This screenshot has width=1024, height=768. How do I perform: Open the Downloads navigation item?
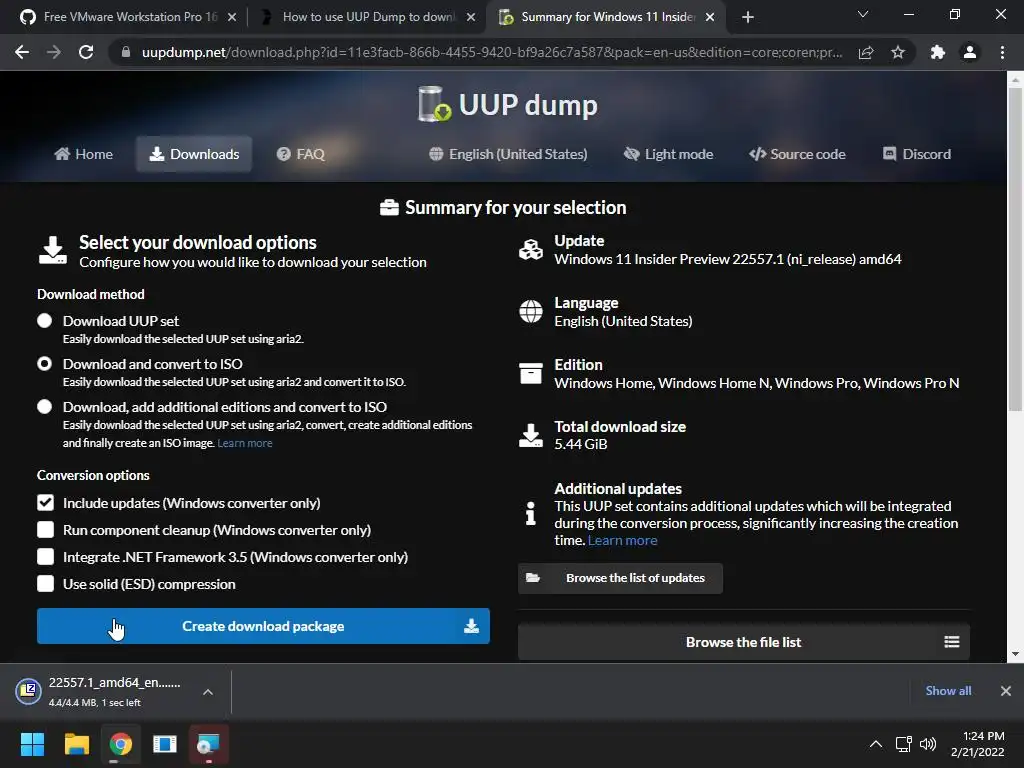[194, 154]
